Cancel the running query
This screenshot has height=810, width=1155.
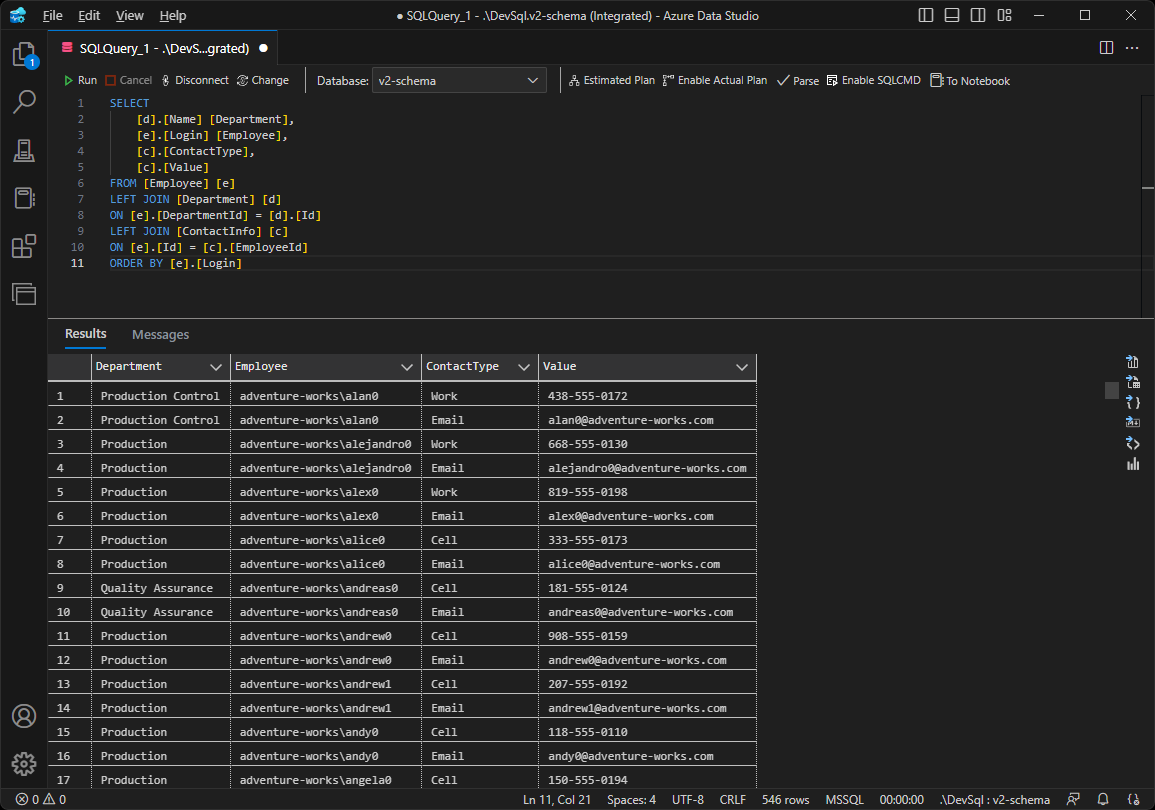[129, 80]
